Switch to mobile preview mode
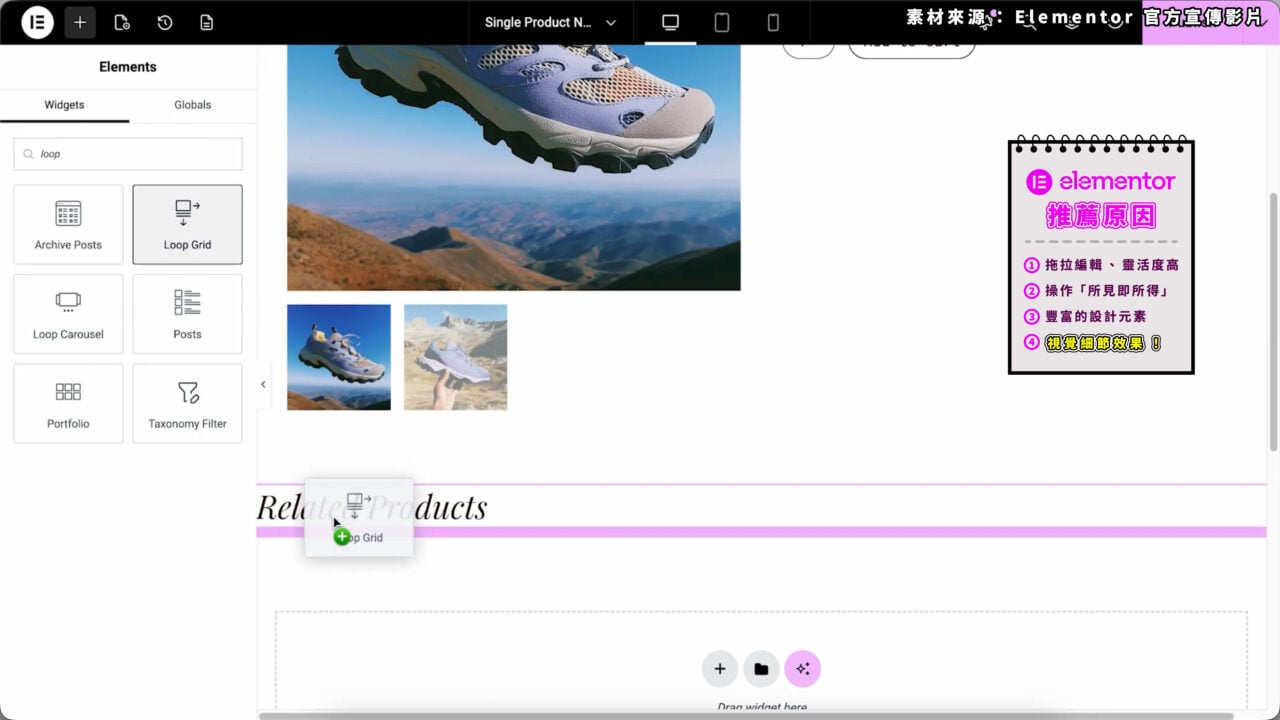The height and width of the screenshot is (720, 1280). [773, 22]
